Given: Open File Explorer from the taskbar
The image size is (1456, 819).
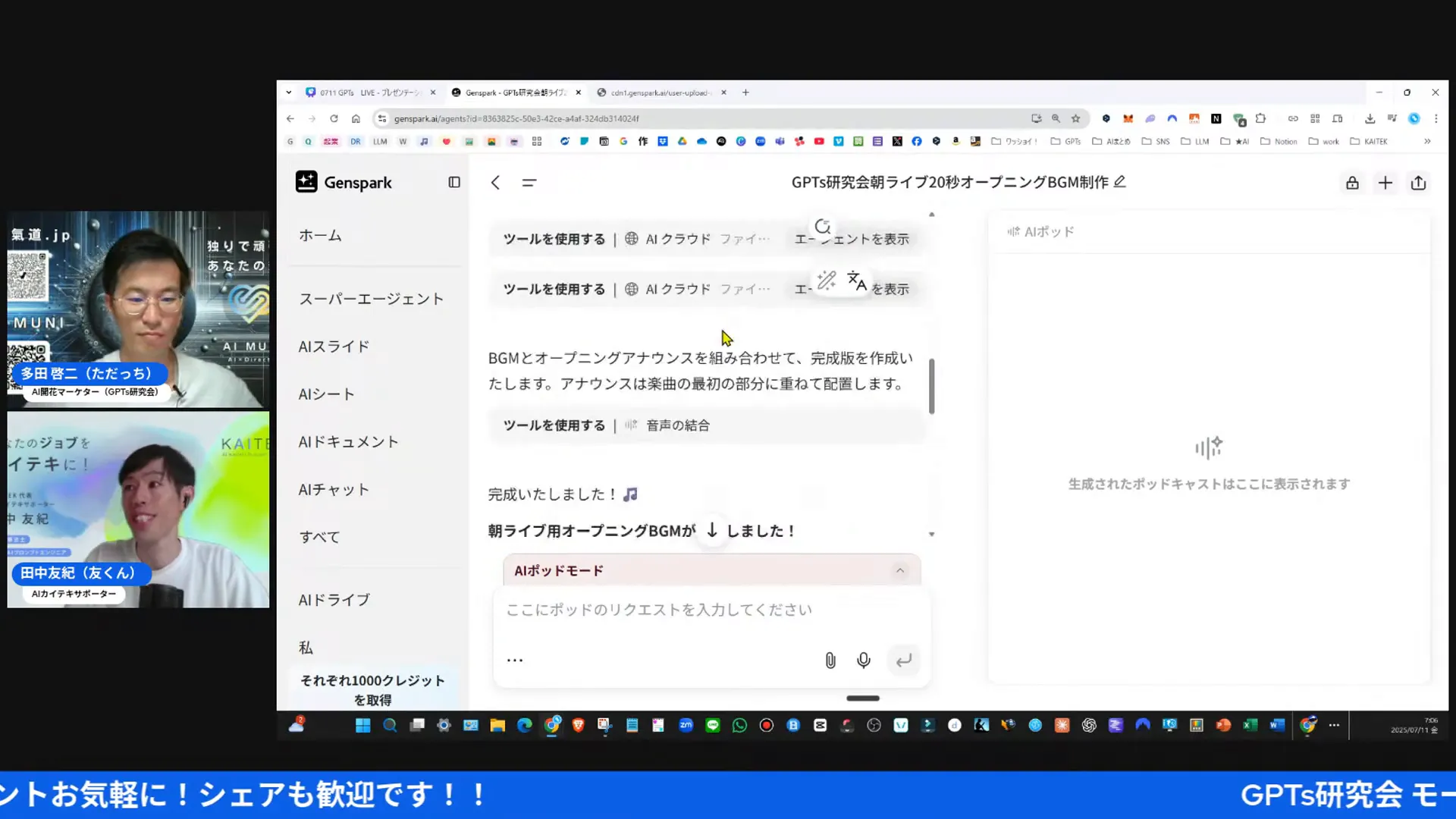Looking at the screenshot, I should point(497,726).
